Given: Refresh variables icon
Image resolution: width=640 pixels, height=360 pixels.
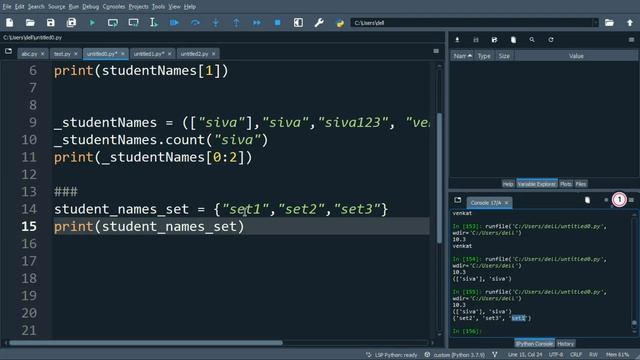Looking at the screenshot, I should [x=551, y=40].
